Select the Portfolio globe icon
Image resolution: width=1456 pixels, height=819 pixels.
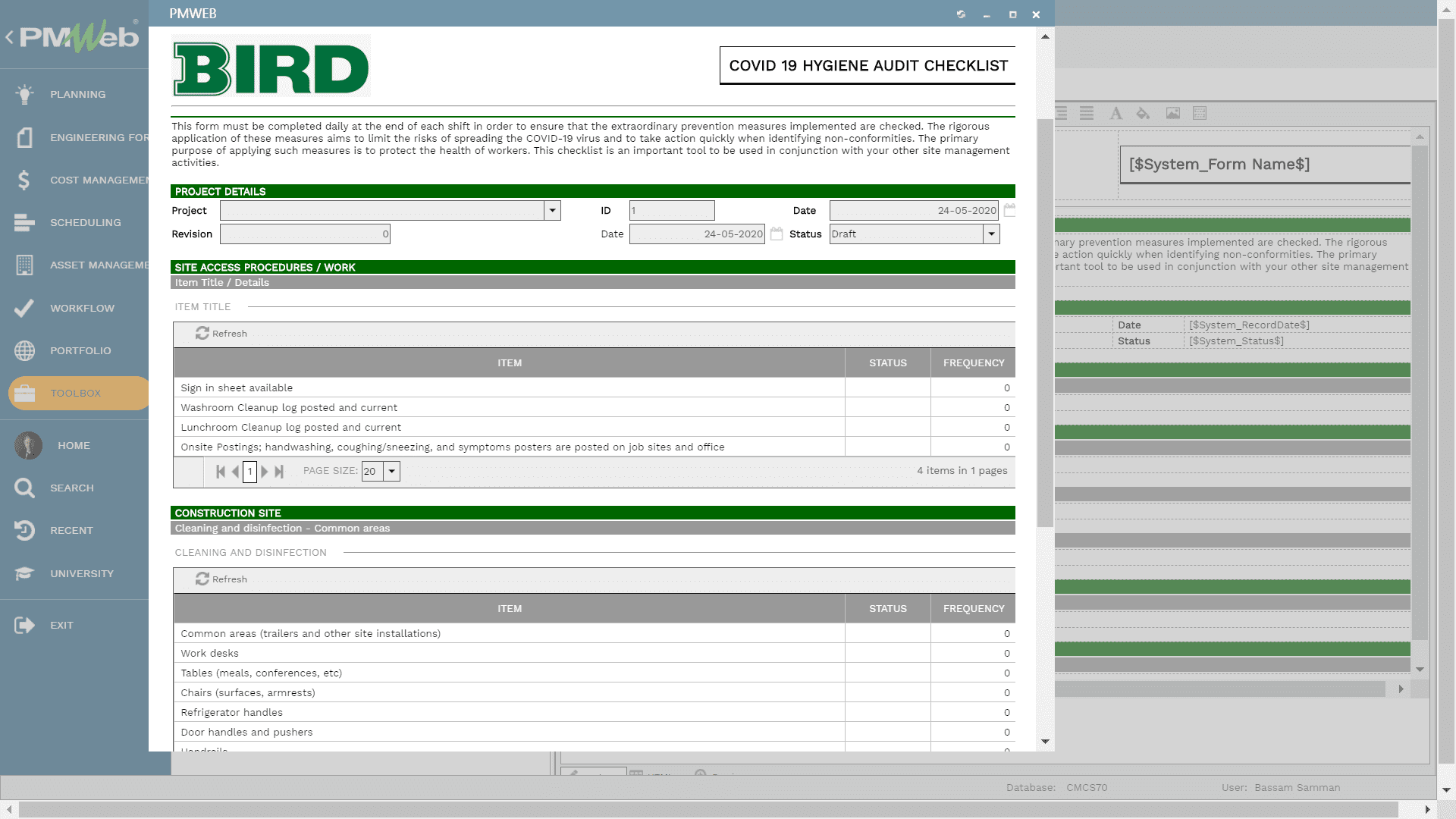[25, 350]
